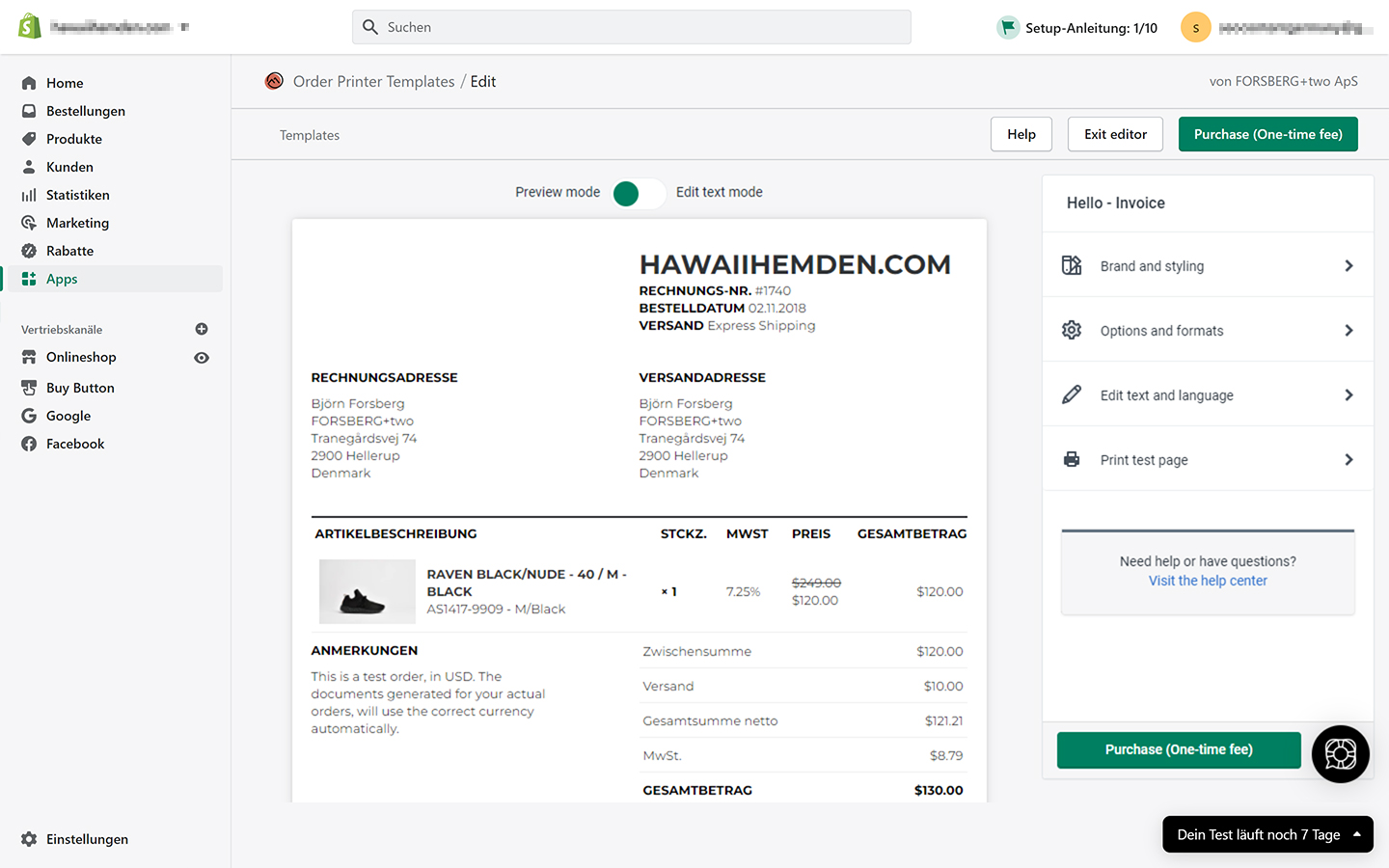Click the Marketing target icon
The height and width of the screenshot is (868, 1389).
click(29, 223)
